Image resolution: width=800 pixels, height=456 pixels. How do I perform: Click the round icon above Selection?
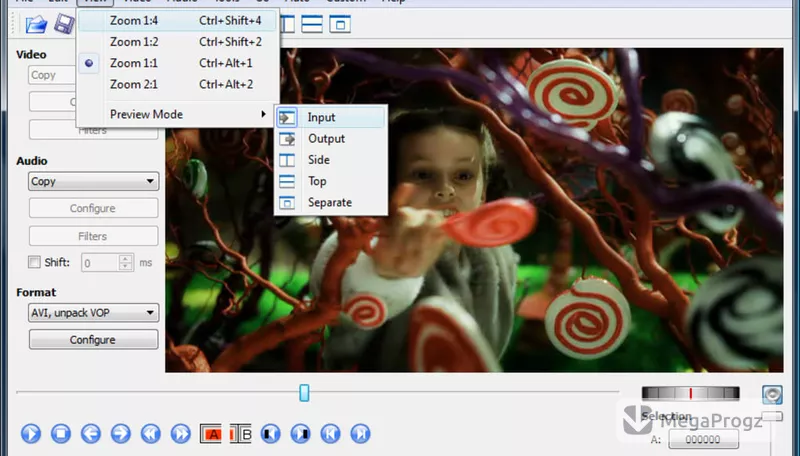pos(772,394)
